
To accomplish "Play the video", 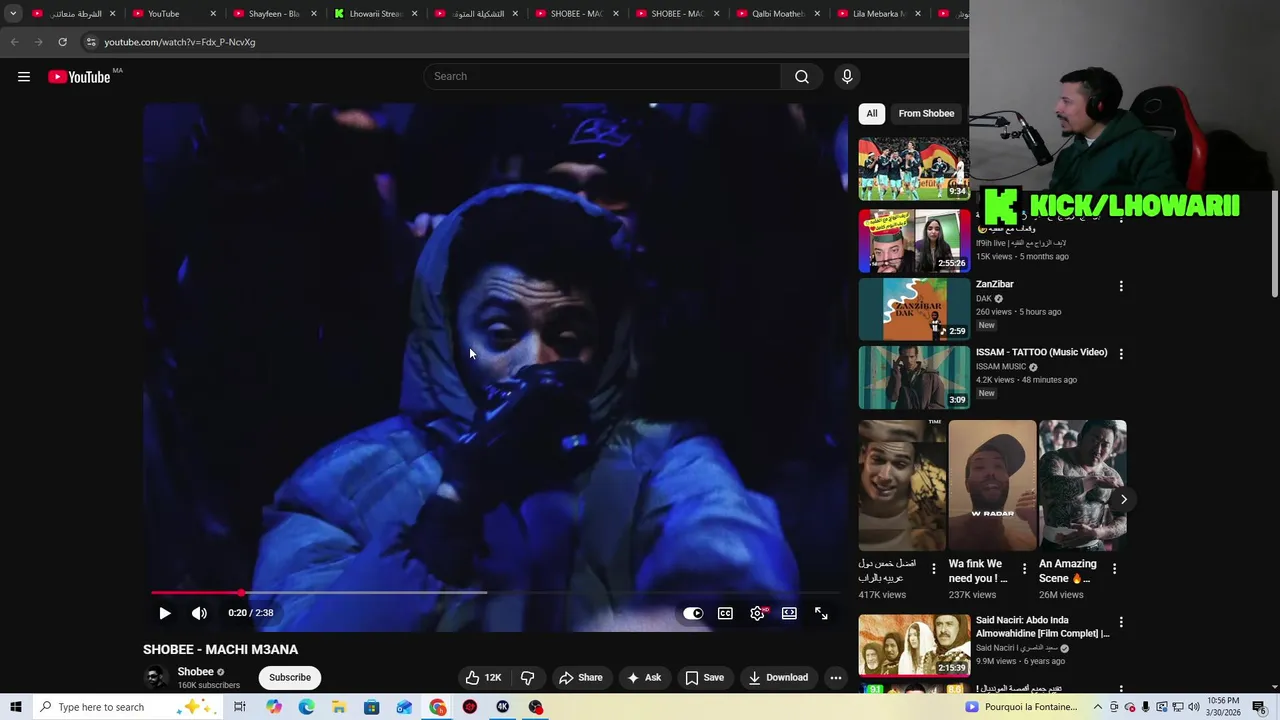I will pyautogui.click(x=165, y=613).
